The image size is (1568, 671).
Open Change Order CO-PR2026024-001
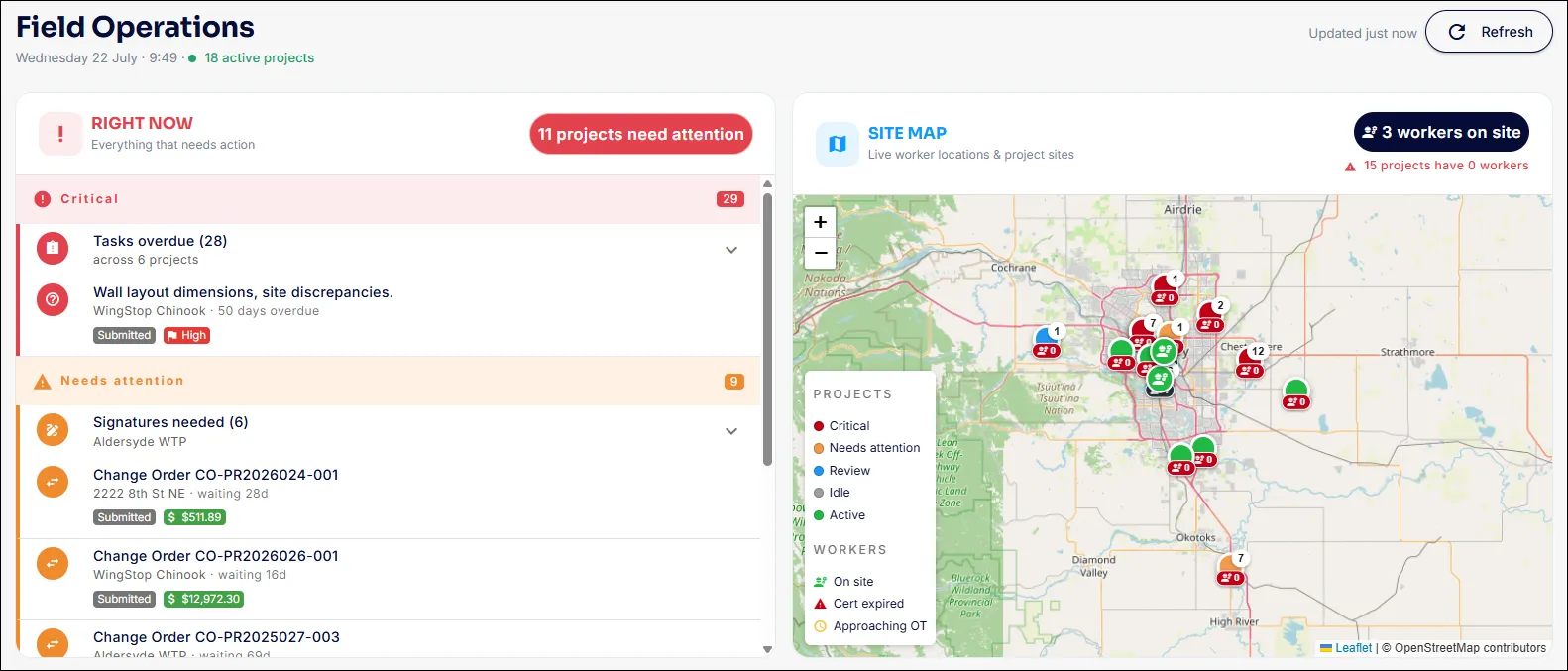point(216,475)
